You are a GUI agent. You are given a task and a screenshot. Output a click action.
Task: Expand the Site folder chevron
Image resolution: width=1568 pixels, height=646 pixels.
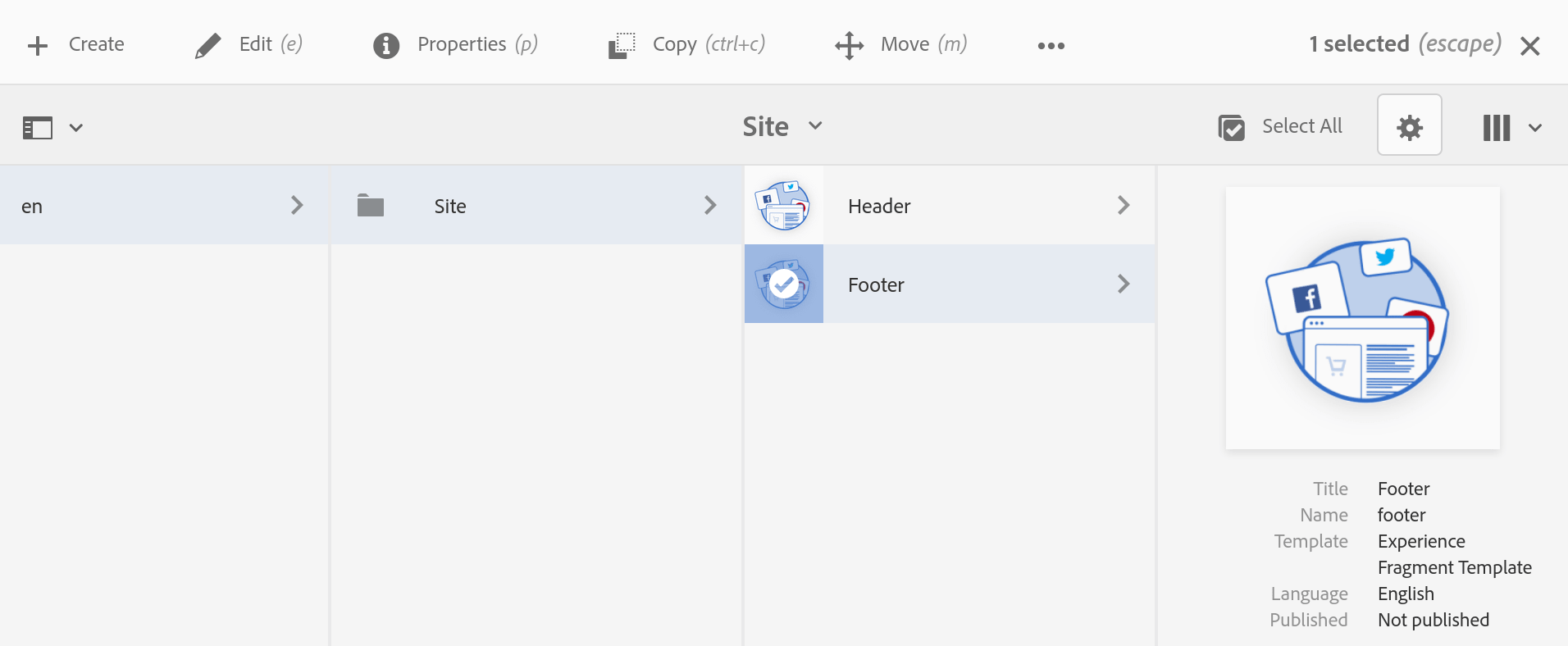pos(710,205)
